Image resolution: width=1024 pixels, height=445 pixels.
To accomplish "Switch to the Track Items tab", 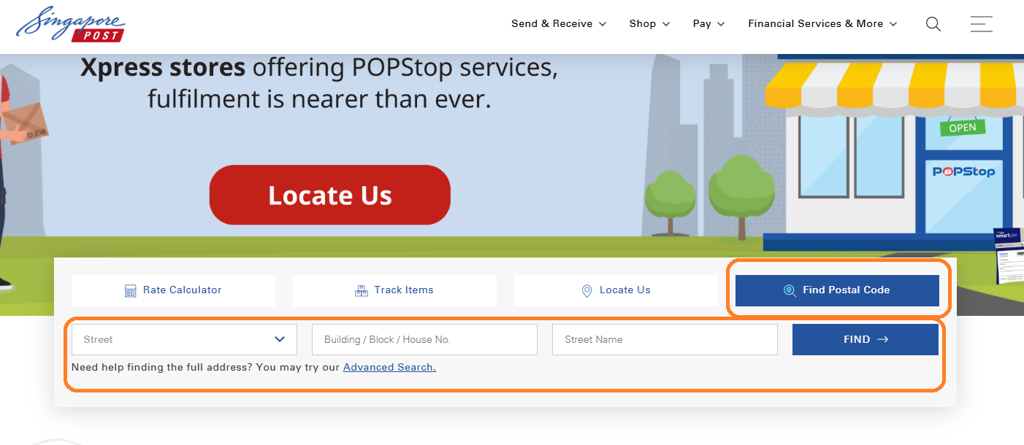I will click(x=394, y=290).
